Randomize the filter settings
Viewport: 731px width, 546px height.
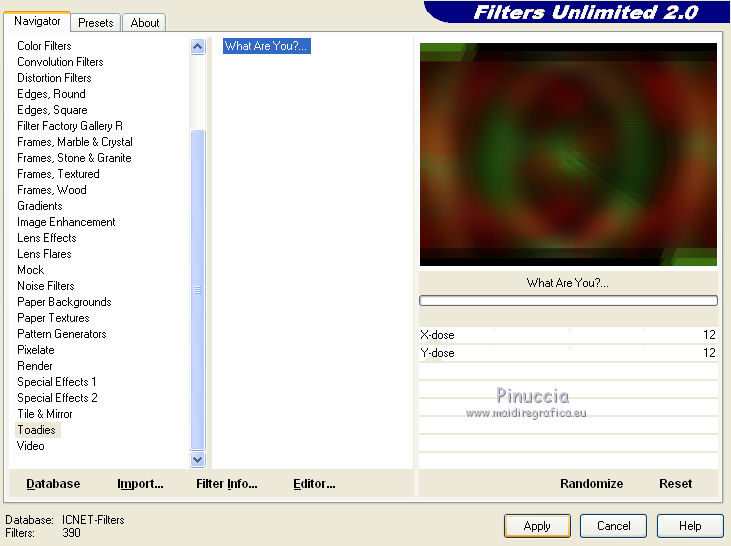(592, 484)
